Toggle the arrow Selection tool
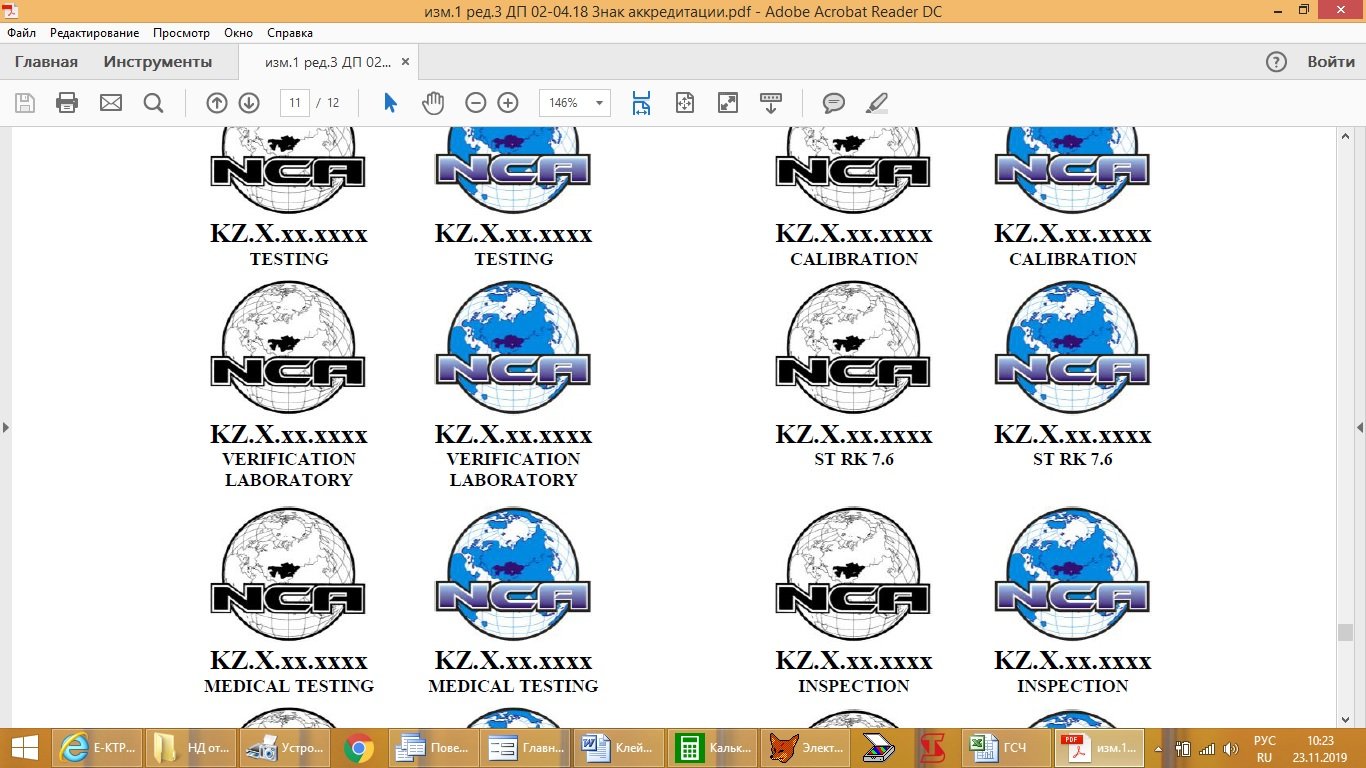1366x768 pixels. [x=390, y=103]
